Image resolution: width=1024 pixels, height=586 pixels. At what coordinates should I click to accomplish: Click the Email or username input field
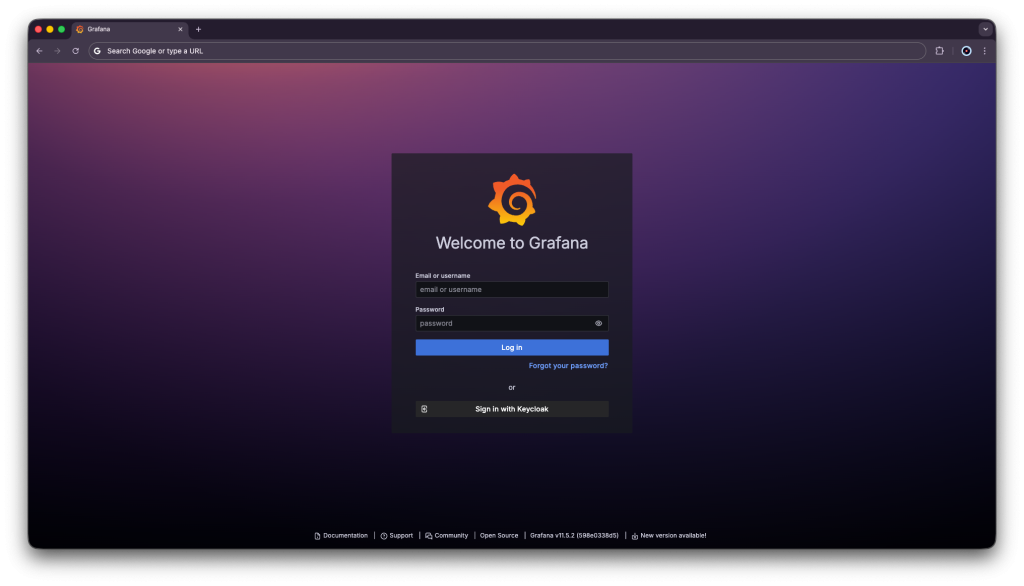pos(511,289)
